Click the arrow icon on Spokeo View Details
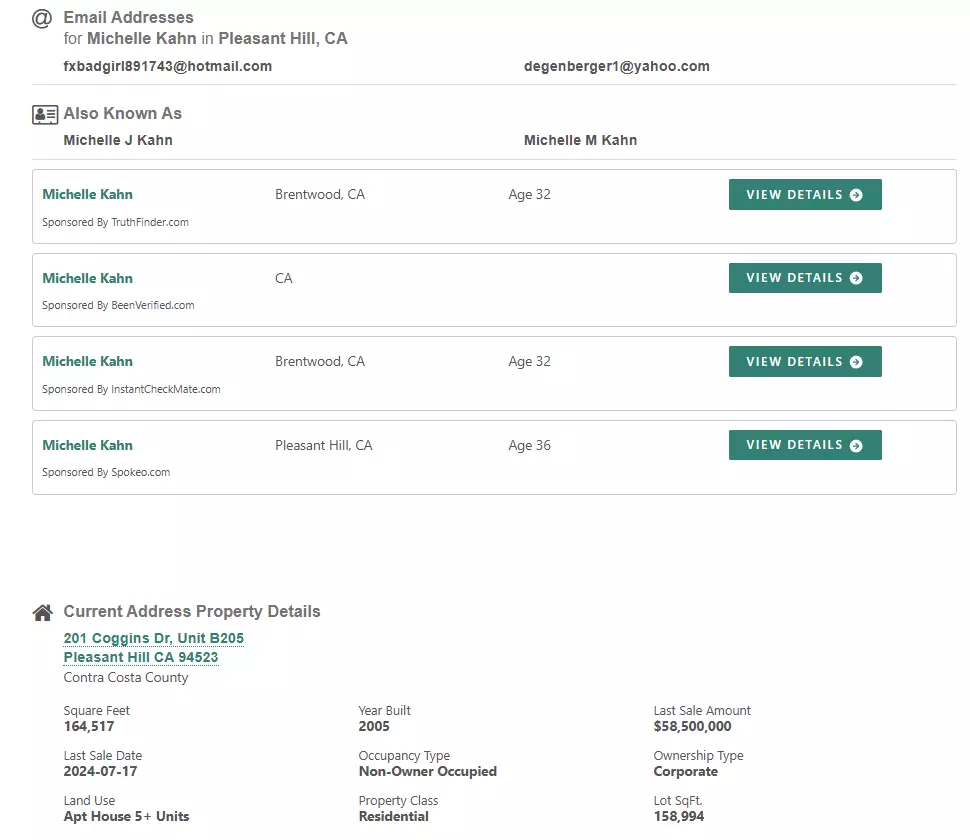This screenshot has height=840, width=970. (856, 445)
